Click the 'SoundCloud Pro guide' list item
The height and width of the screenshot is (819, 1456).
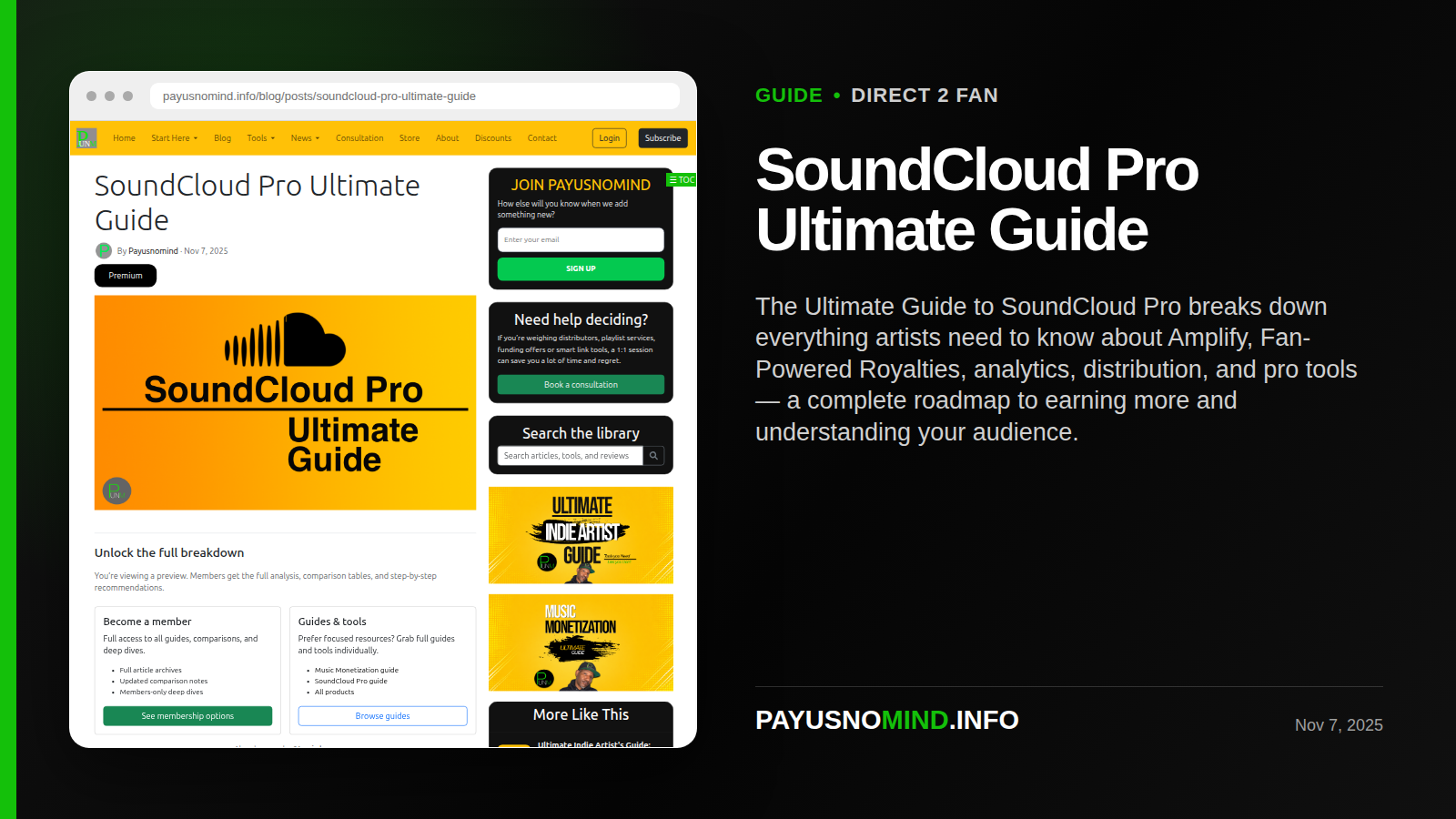pyautogui.click(x=351, y=682)
